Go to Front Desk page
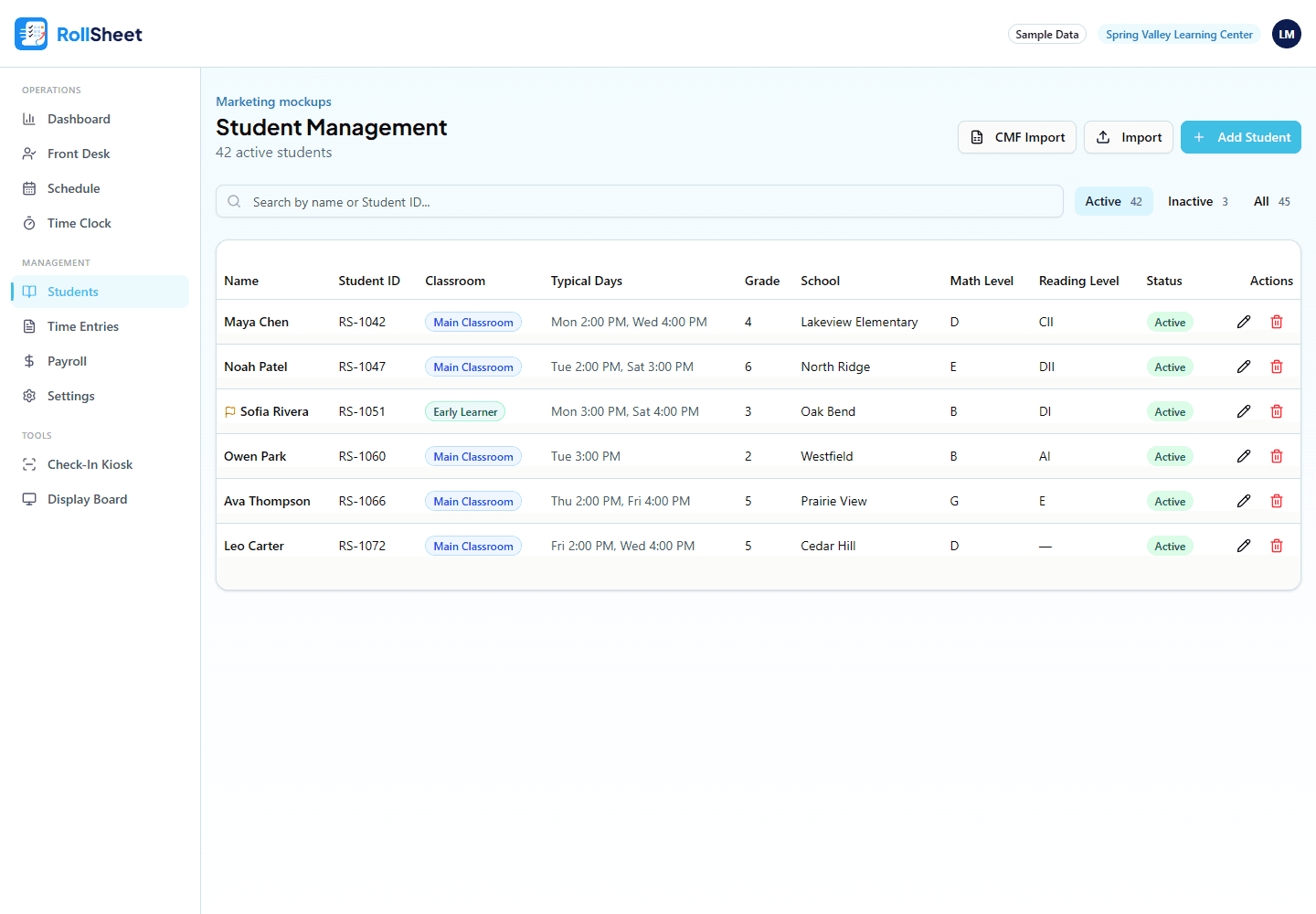Screen dimensions: 1316x914 [101, 154]
